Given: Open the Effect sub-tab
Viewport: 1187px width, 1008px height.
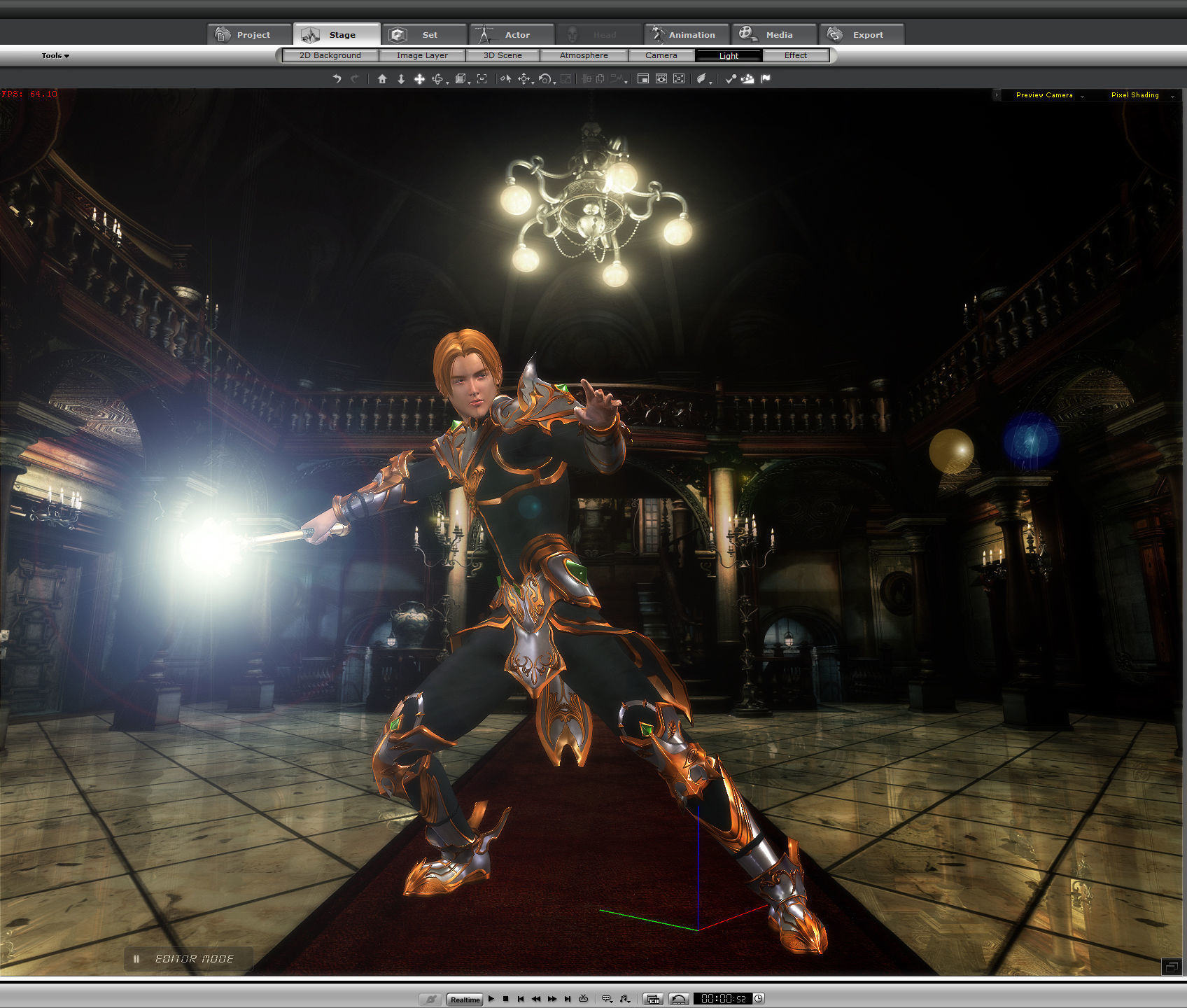Looking at the screenshot, I should [796, 55].
